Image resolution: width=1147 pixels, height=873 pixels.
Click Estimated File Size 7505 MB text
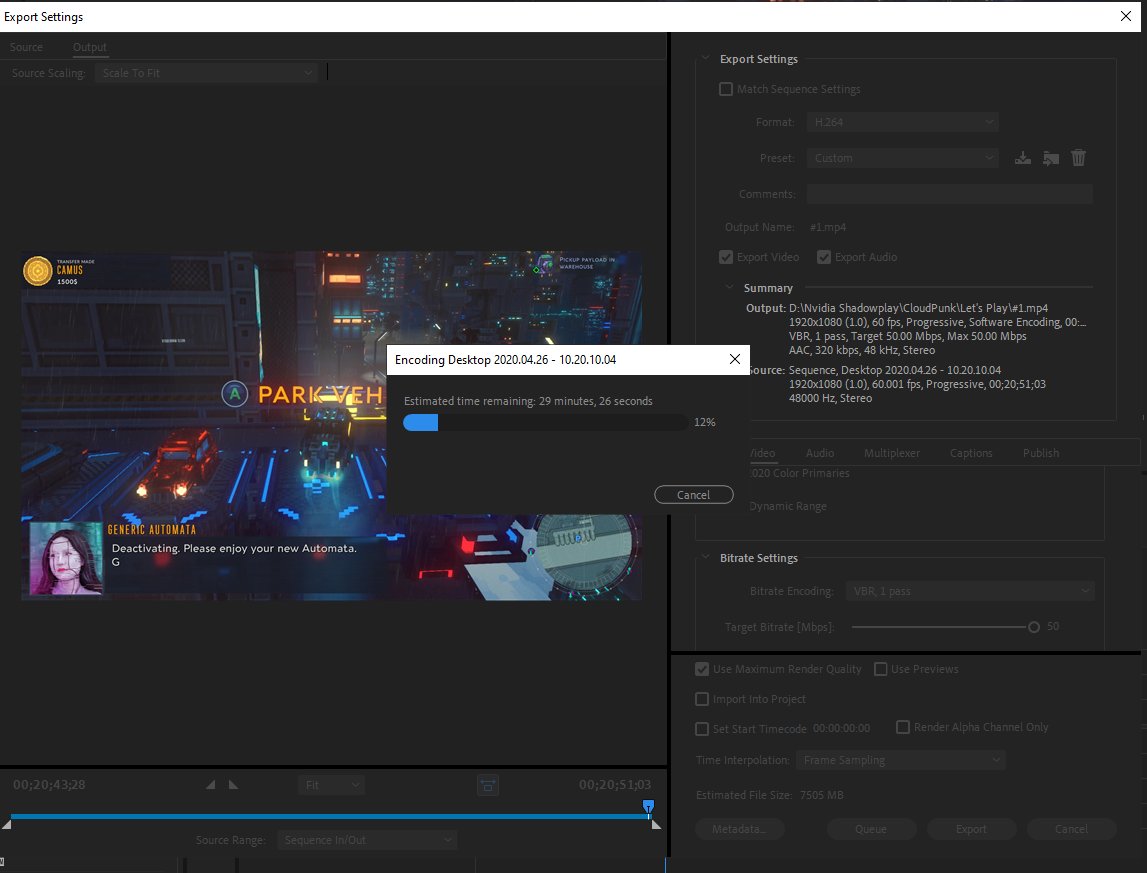pyautogui.click(x=770, y=795)
